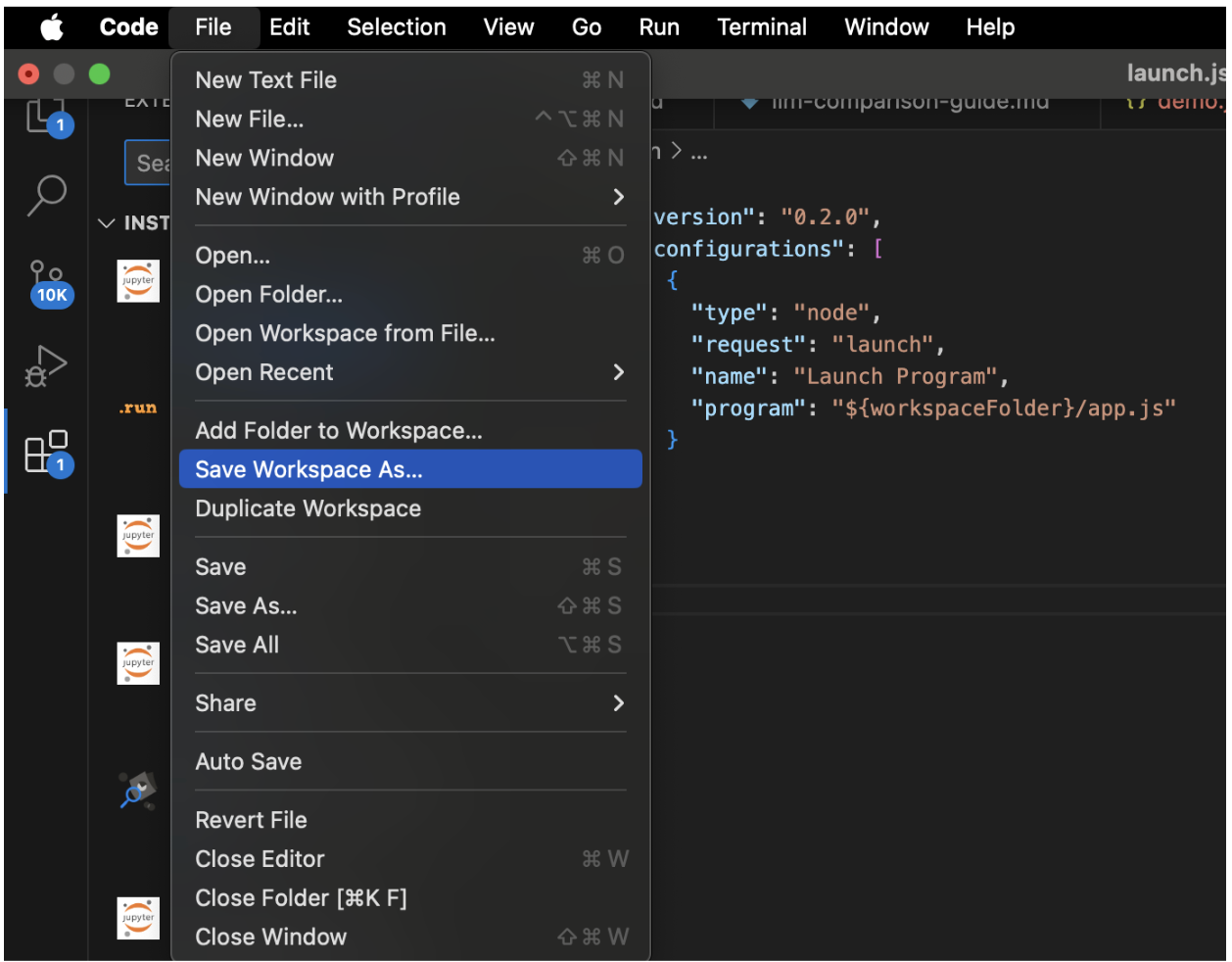Viewport: 1232px width, 962px height.
Task: Choose Open Workspace from File...
Action: (410, 334)
